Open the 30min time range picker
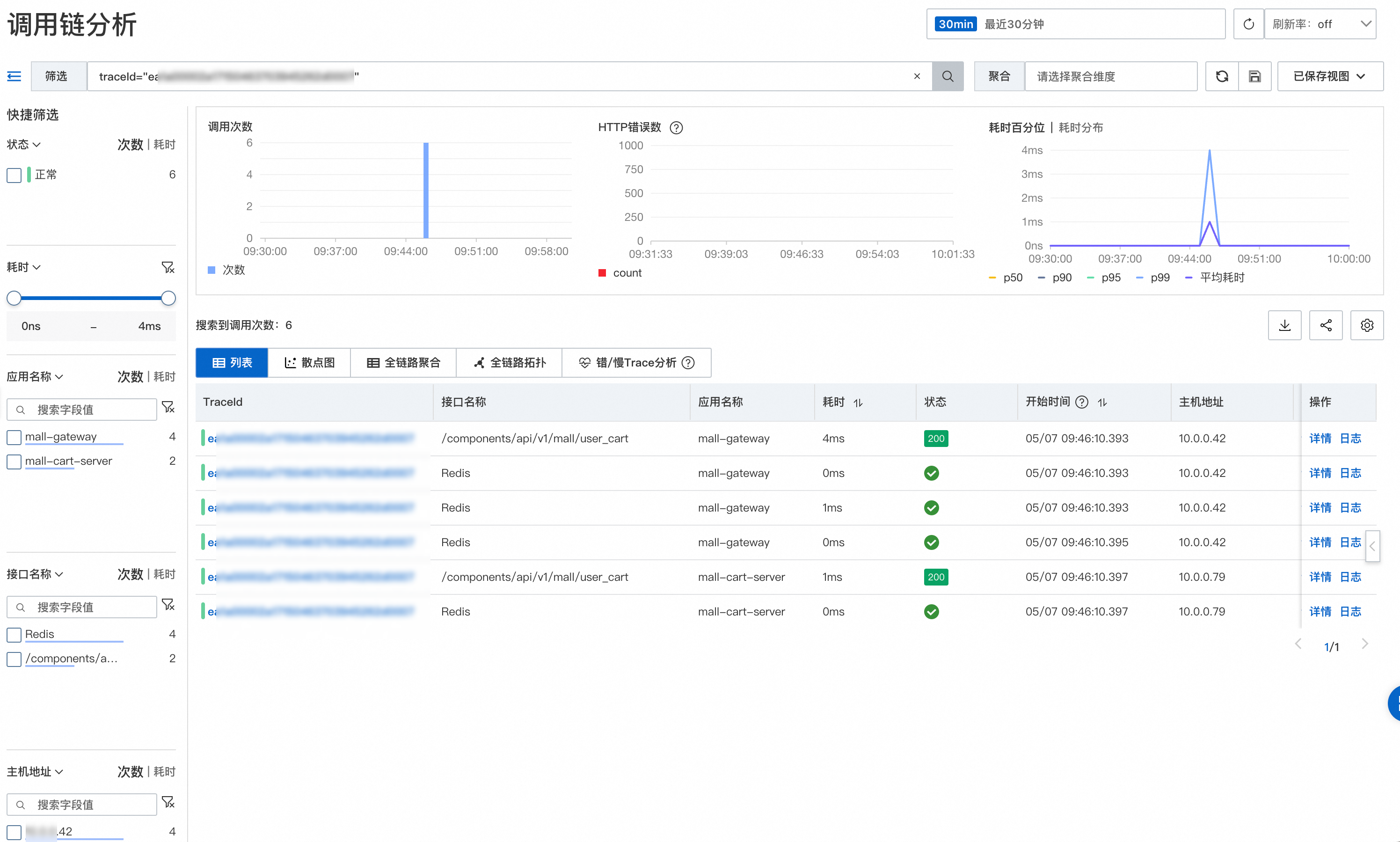Viewport: 1400px width, 842px height. pos(1076,24)
